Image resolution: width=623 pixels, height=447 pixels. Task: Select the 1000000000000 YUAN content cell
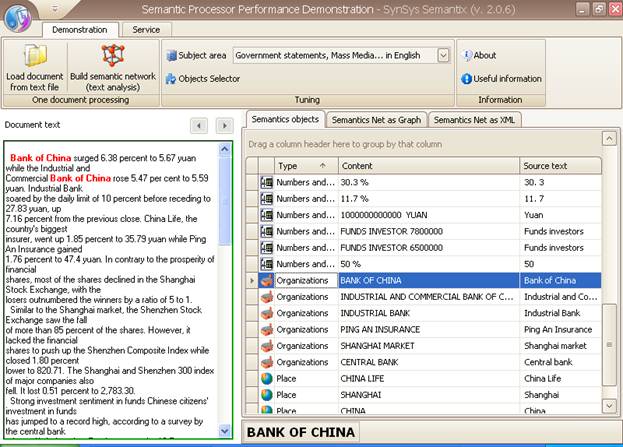pos(429,215)
